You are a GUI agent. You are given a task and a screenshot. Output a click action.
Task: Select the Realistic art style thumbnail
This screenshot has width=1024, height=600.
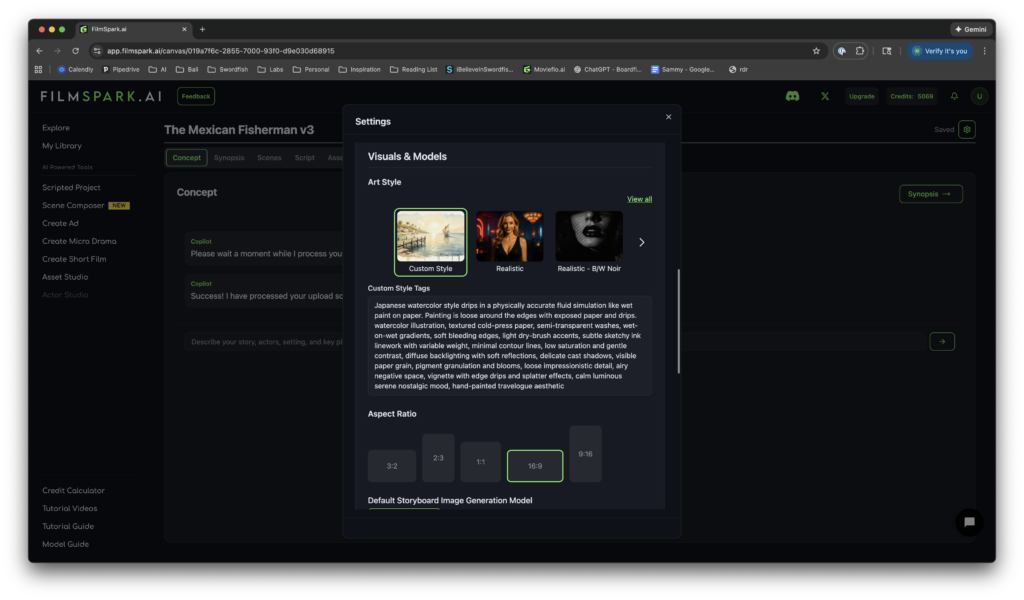tap(510, 235)
